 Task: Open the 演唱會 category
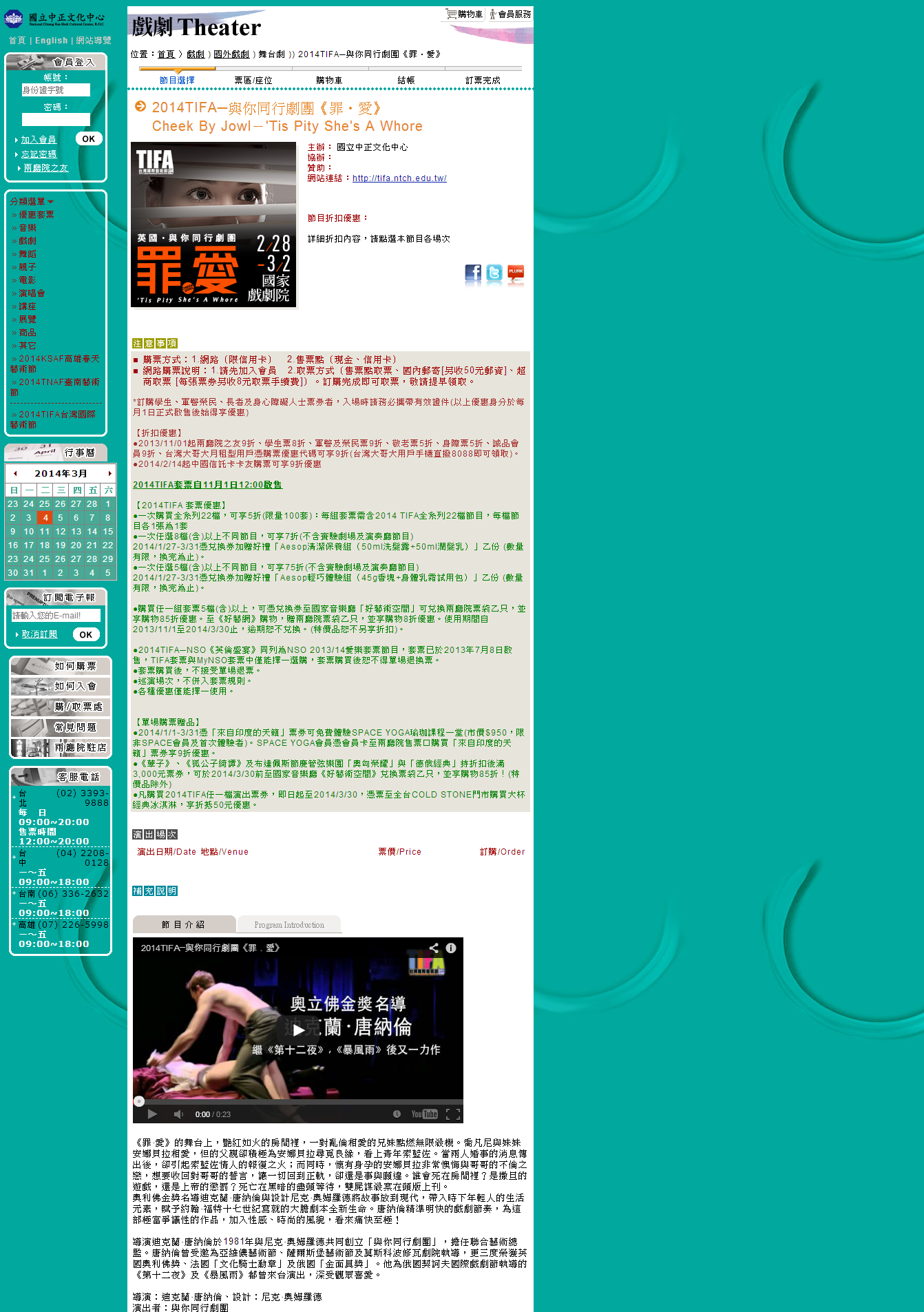coord(32,293)
